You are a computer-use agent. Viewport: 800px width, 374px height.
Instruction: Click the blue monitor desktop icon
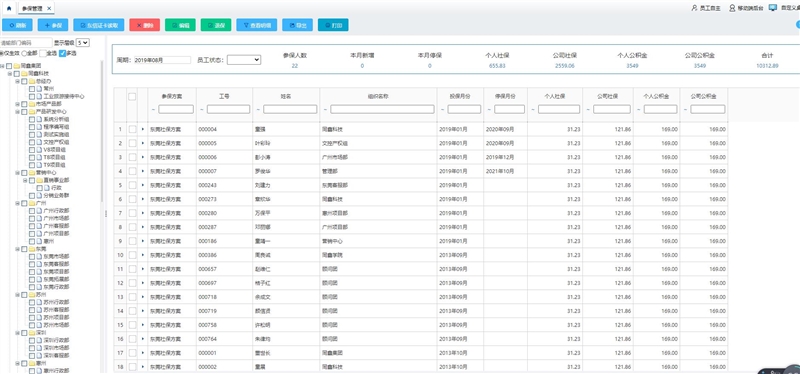(773, 8)
